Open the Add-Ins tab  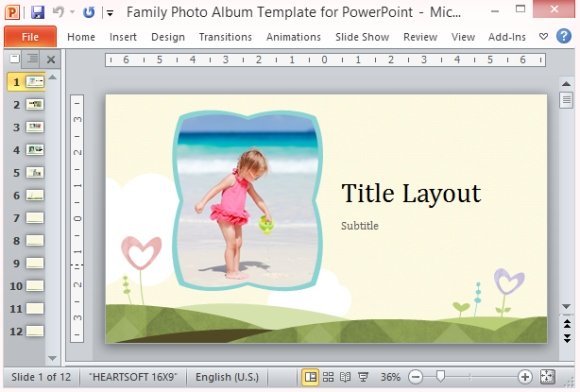pos(507,37)
